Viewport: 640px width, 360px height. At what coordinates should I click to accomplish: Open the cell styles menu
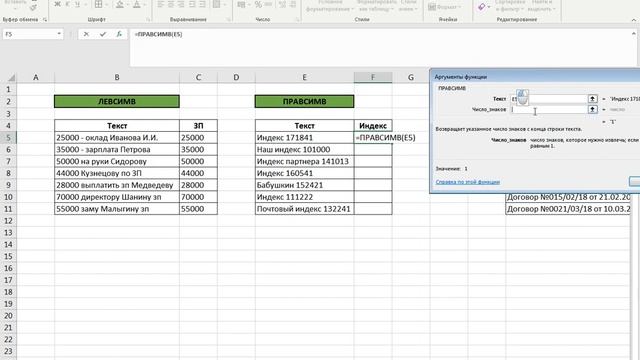[x=408, y=6]
